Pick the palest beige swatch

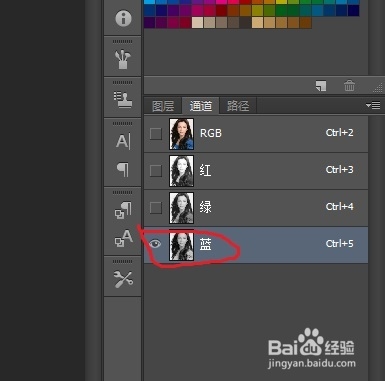(x=198, y=23)
